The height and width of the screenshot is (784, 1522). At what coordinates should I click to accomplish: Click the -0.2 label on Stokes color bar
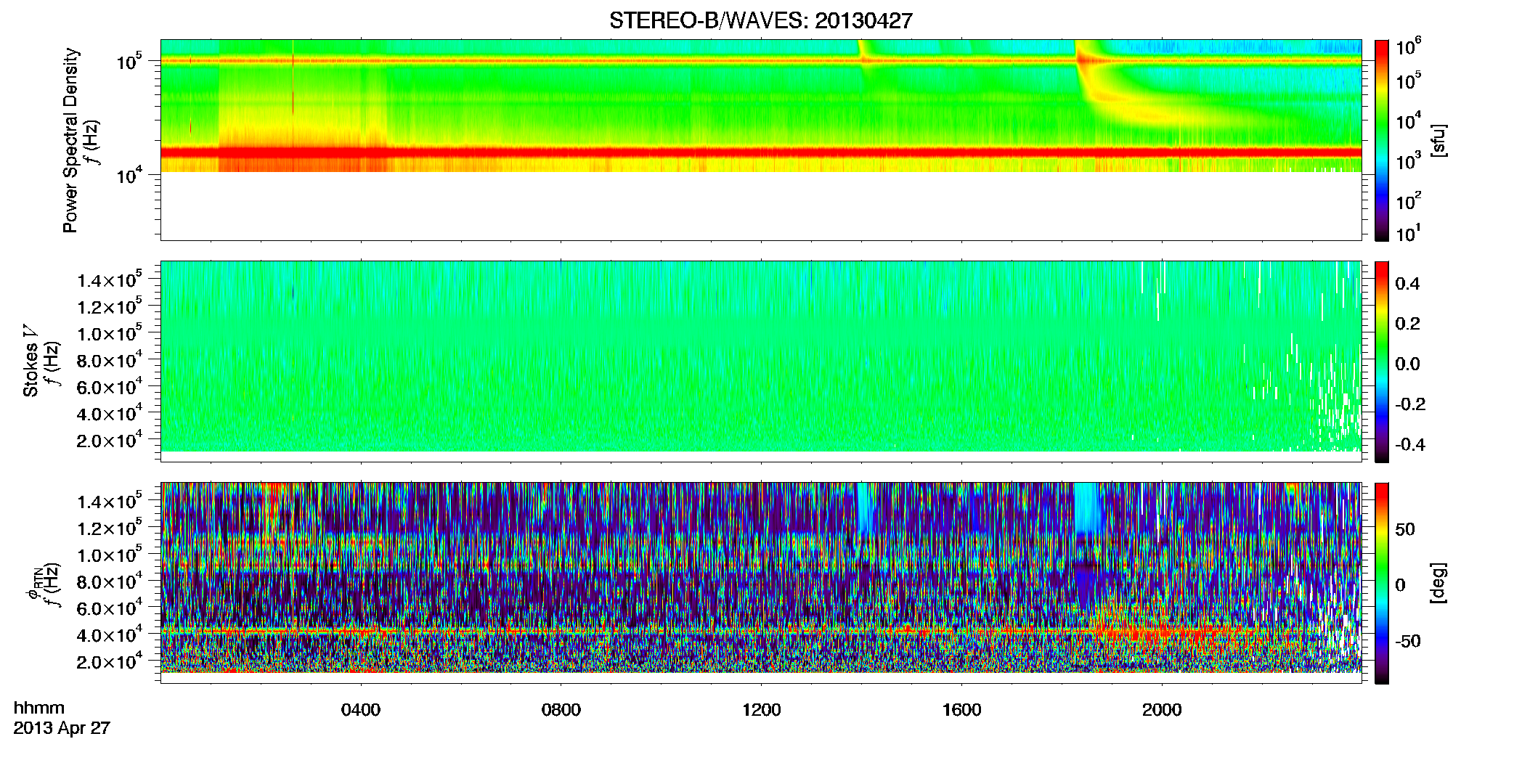pos(1410,404)
